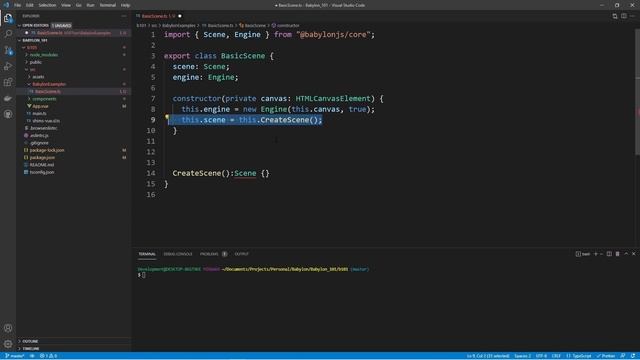Open the Run menu
The height and width of the screenshot is (360, 640).
coord(91,5)
